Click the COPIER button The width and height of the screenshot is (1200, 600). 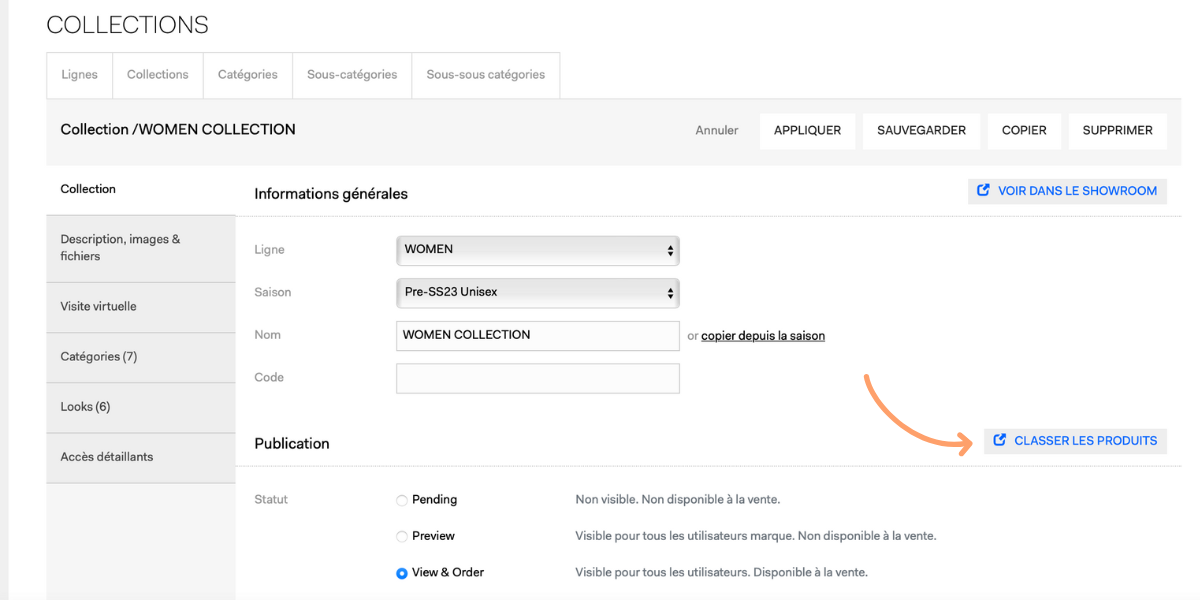pyautogui.click(x=1024, y=130)
